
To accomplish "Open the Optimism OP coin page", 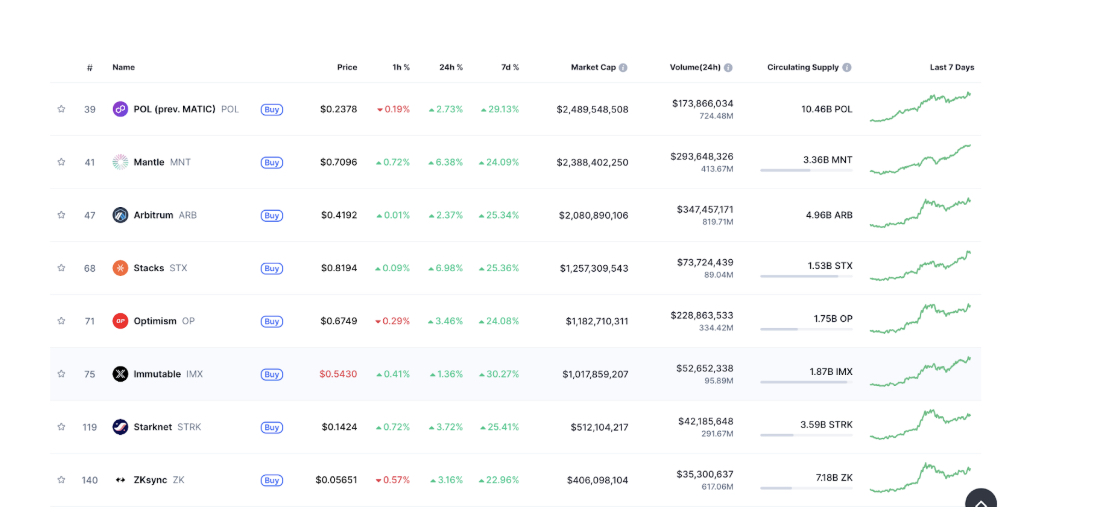I will click(x=164, y=321).
